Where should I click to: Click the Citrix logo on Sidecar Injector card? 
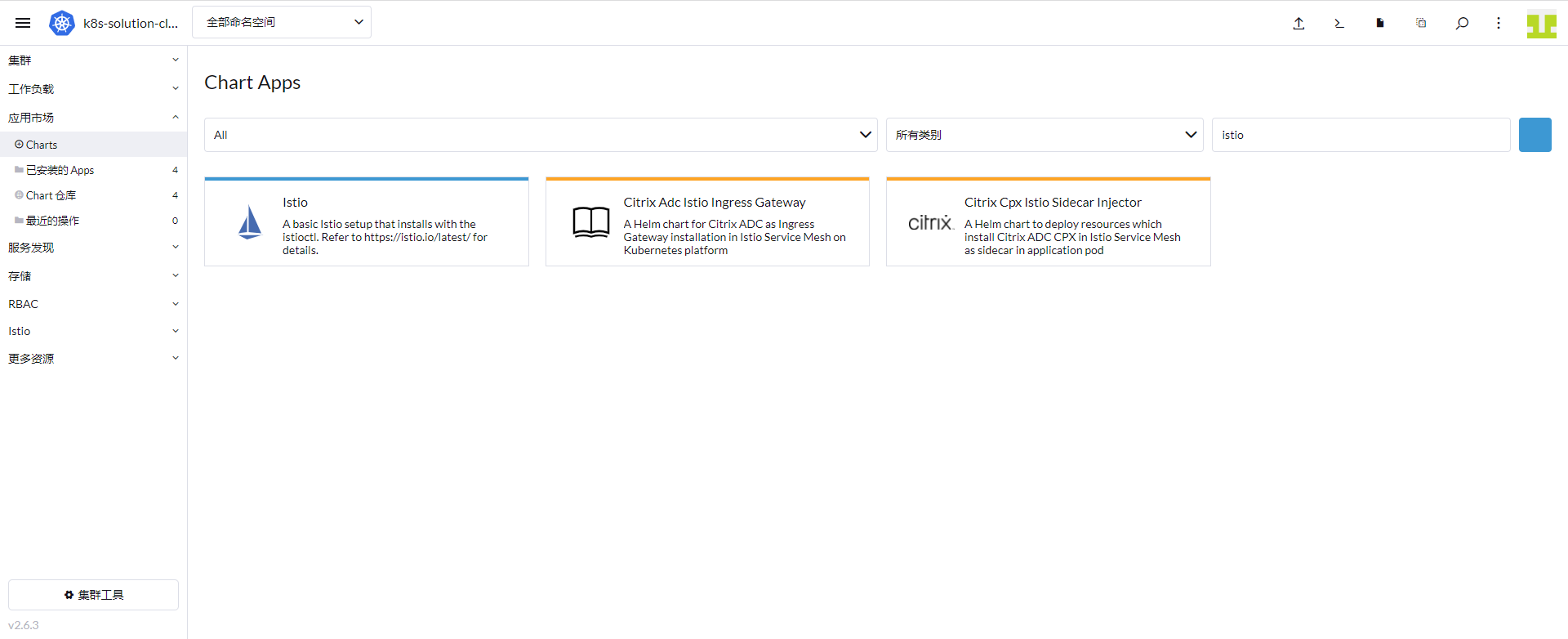(x=931, y=222)
